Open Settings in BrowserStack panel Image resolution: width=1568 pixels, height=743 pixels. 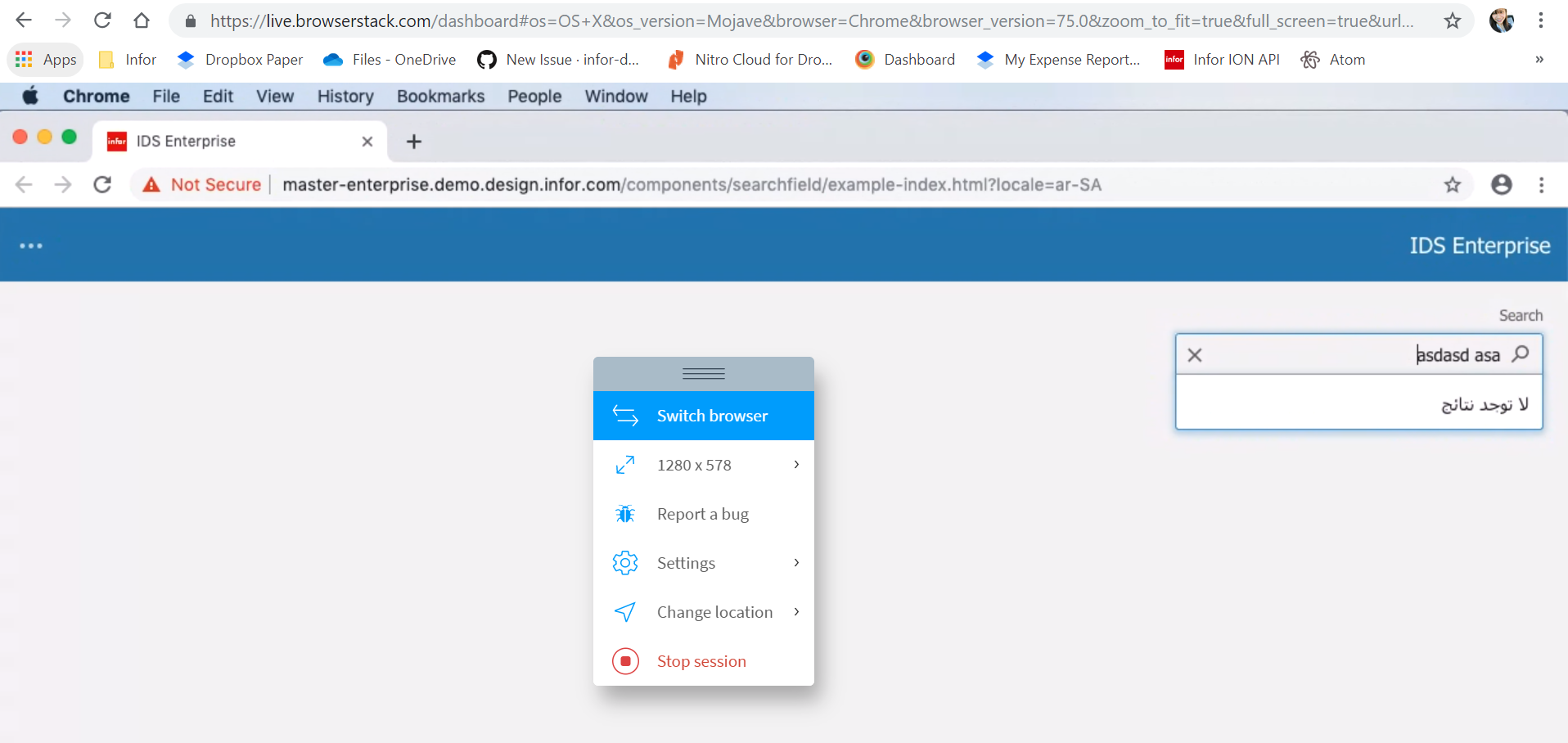(x=704, y=563)
